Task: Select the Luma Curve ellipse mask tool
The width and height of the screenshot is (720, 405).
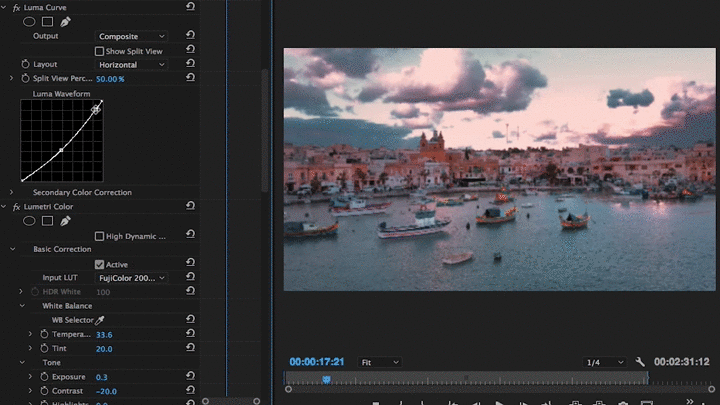Action: pyautogui.click(x=29, y=21)
